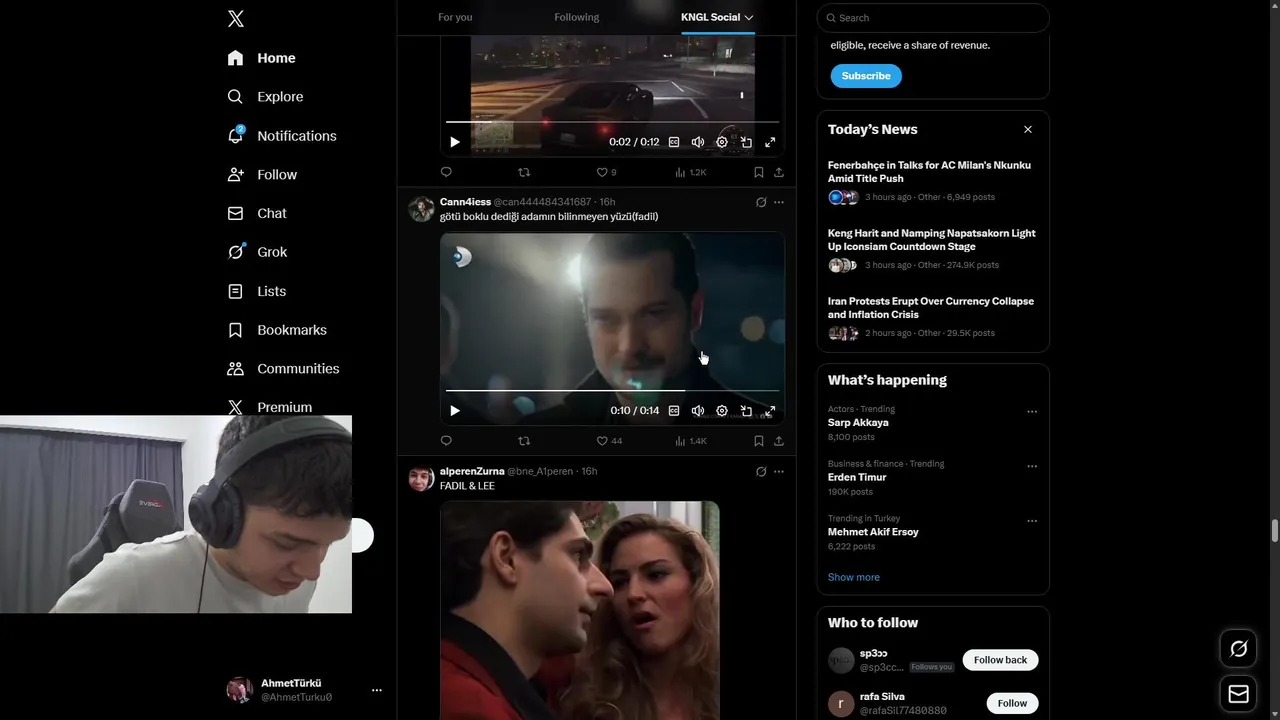This screenshot has width=1280, height=720.
Task: Open Lists in the sidebar
Action: [x=257, y=291]
